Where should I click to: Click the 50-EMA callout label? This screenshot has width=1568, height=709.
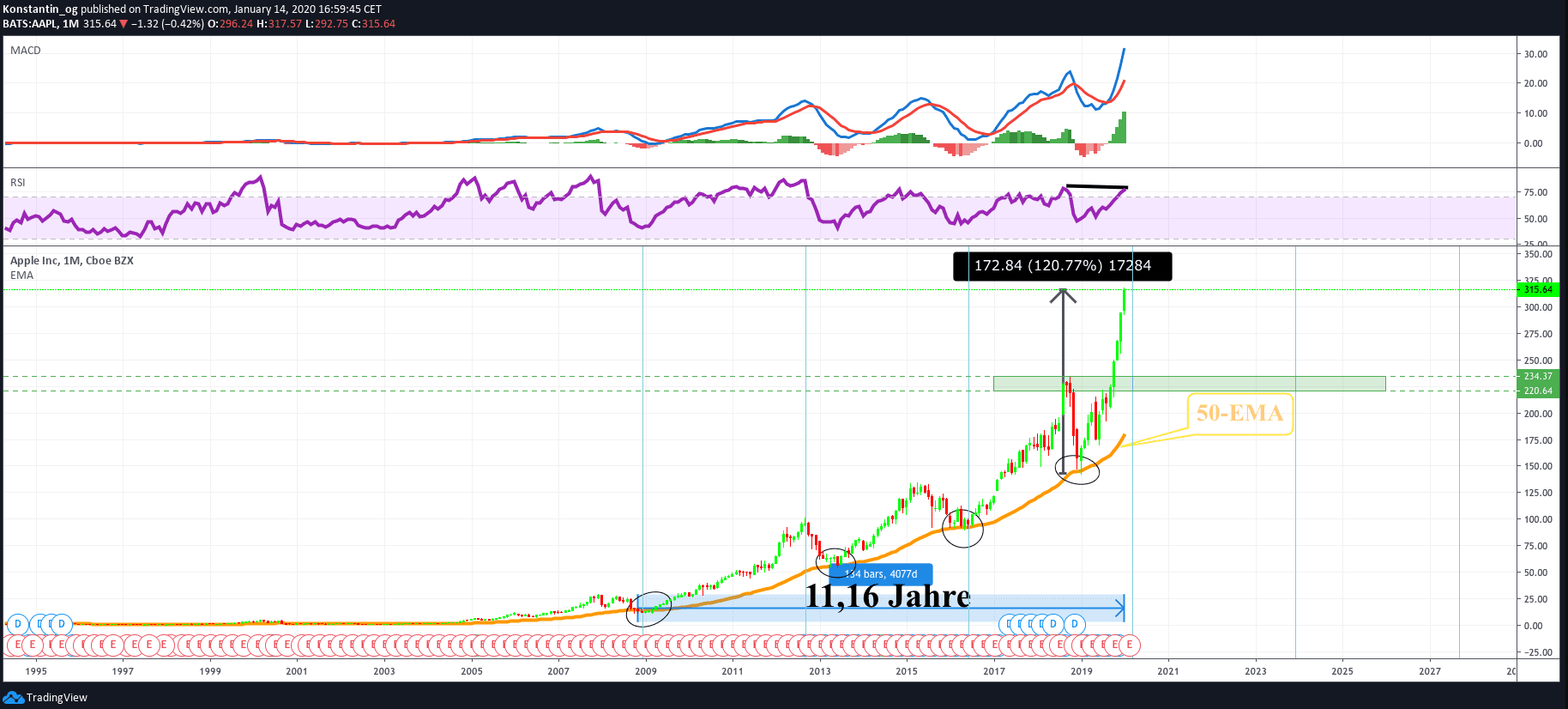coord(1239,414)
